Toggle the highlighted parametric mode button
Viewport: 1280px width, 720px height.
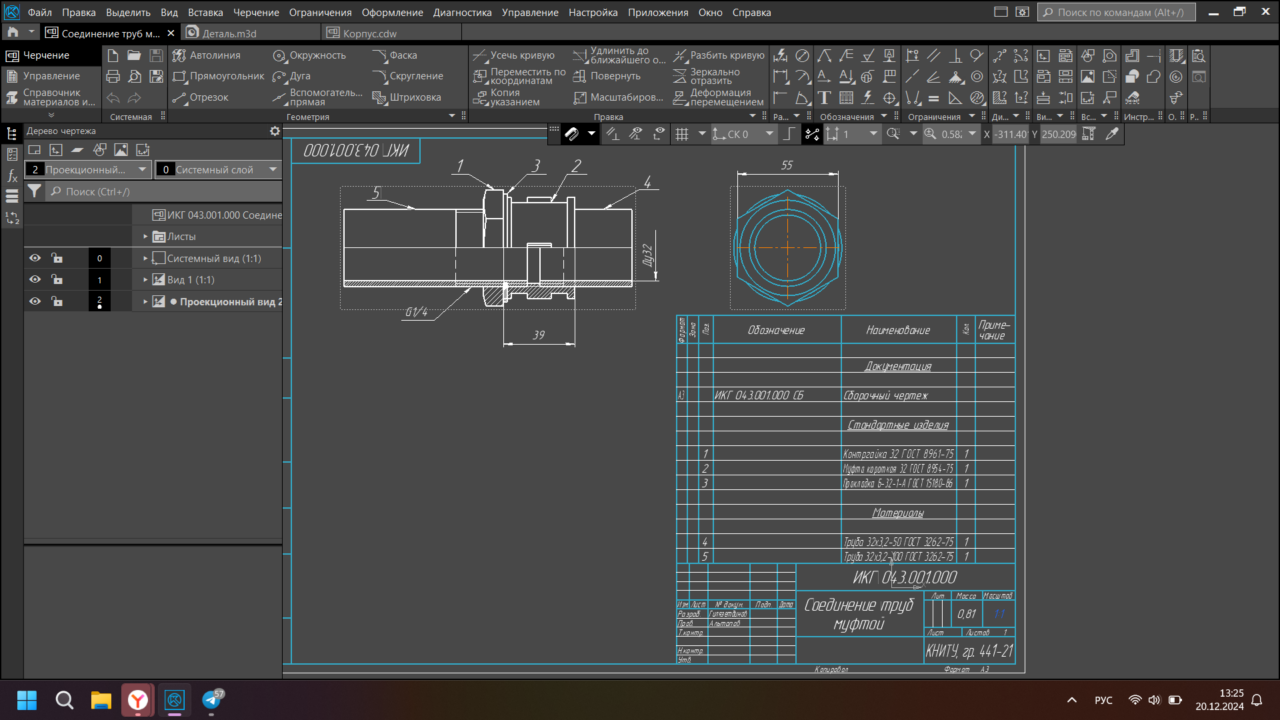[x=812, y=133]
